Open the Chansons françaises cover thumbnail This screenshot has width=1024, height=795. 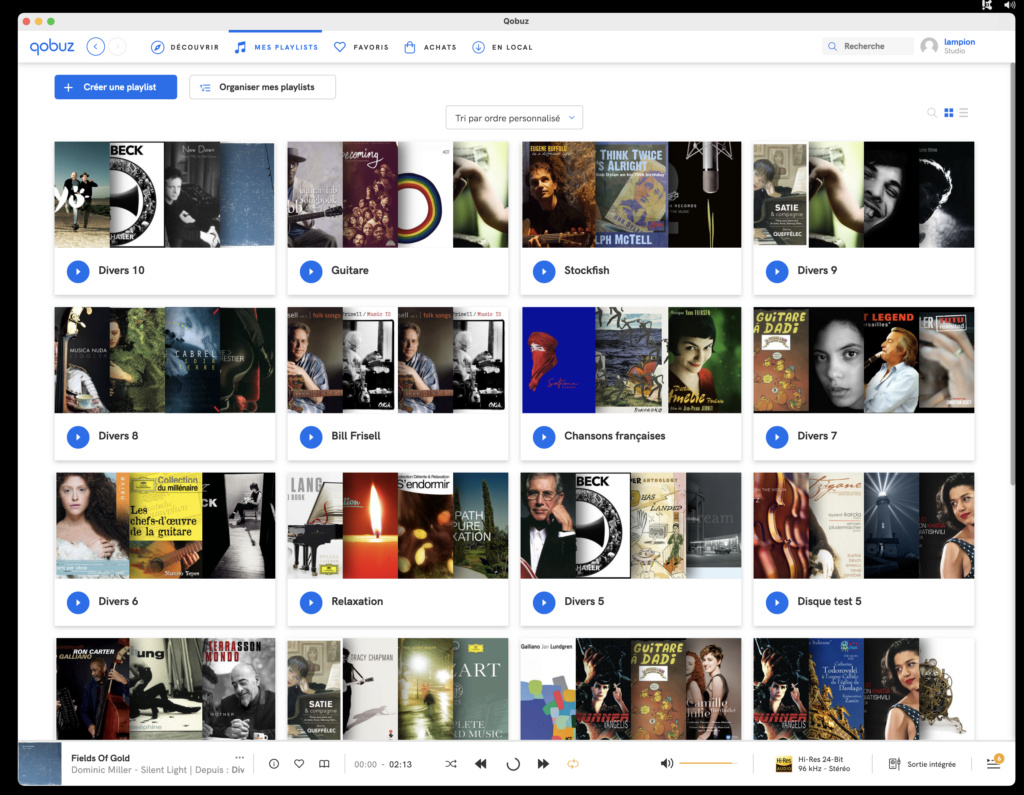(x=631, y=360)
